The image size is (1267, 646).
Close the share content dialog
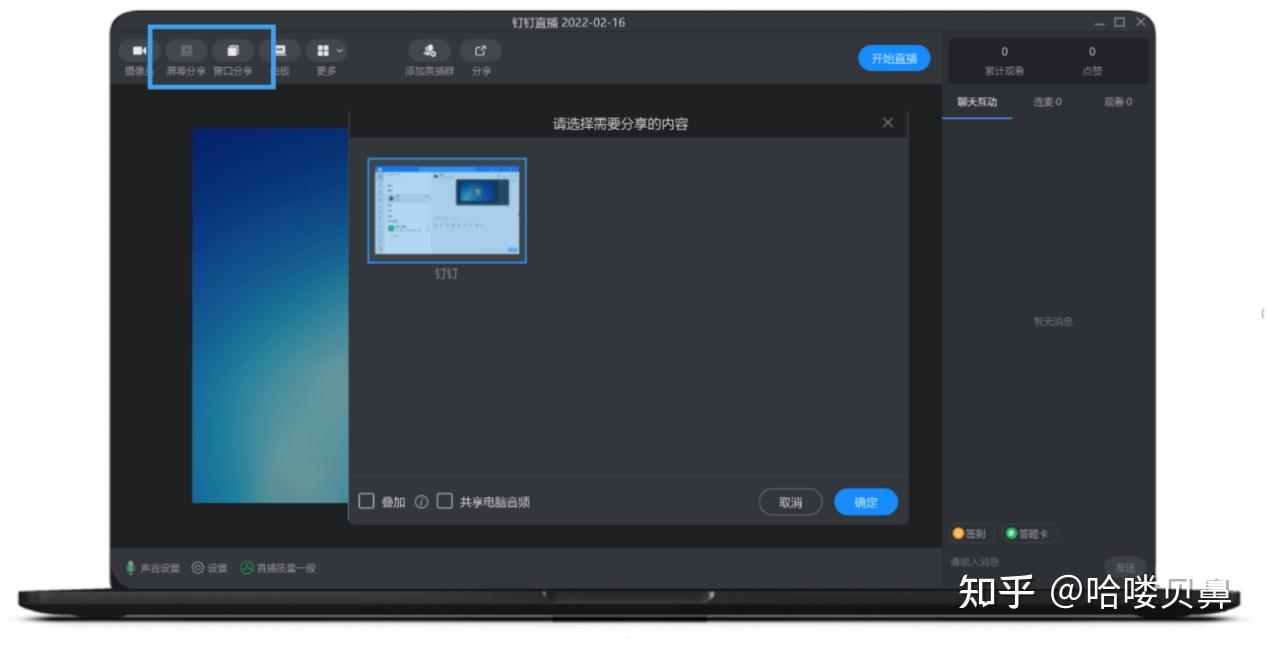click(888, 123)
